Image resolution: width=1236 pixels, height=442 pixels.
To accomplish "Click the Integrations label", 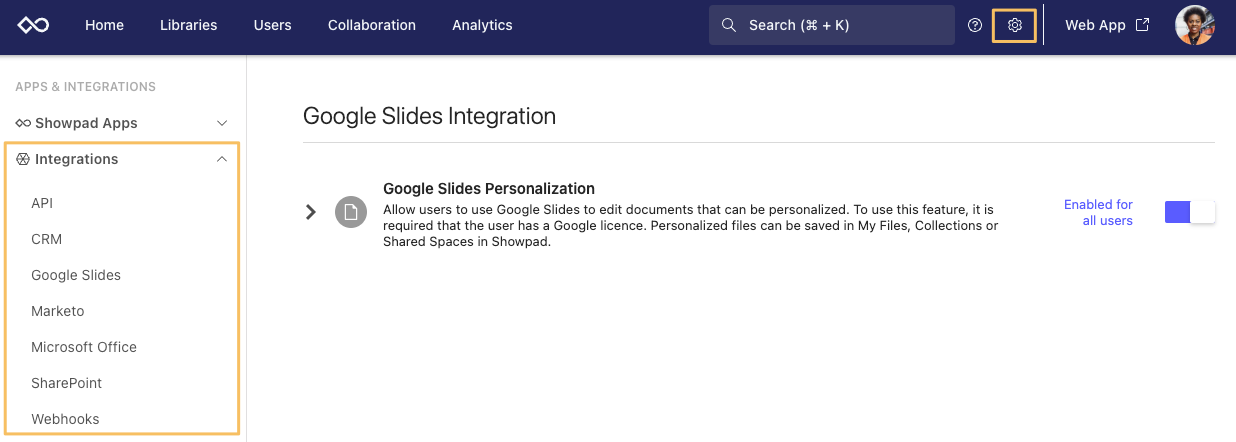I will [76, 159].
